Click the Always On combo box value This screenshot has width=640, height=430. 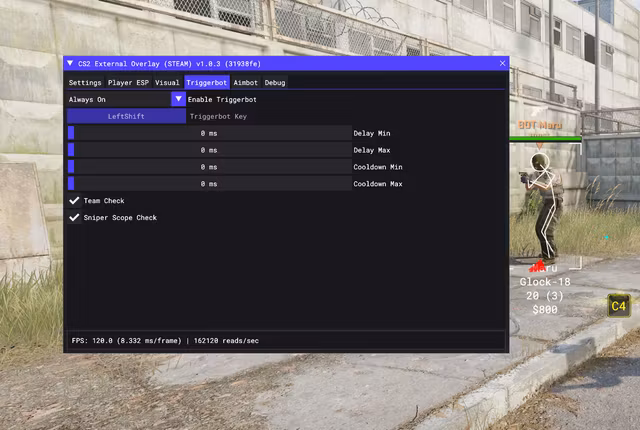tap(119, 99)
